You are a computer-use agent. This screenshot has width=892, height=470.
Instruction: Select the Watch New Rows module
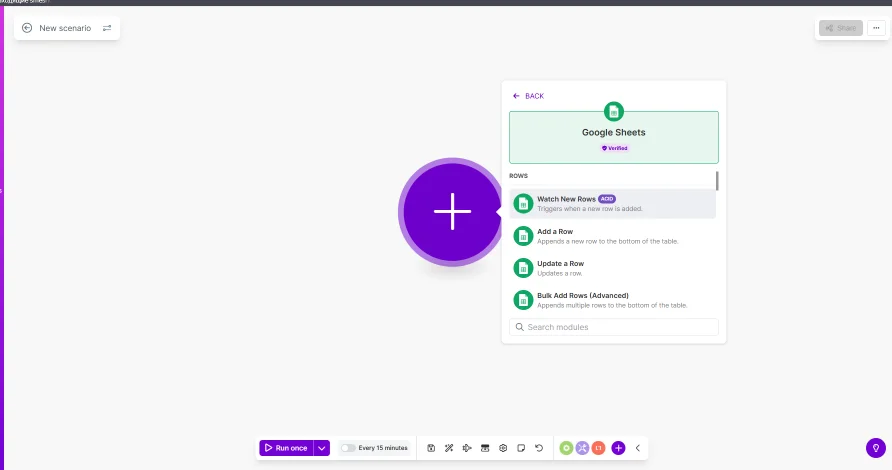[x=613, y=204]
